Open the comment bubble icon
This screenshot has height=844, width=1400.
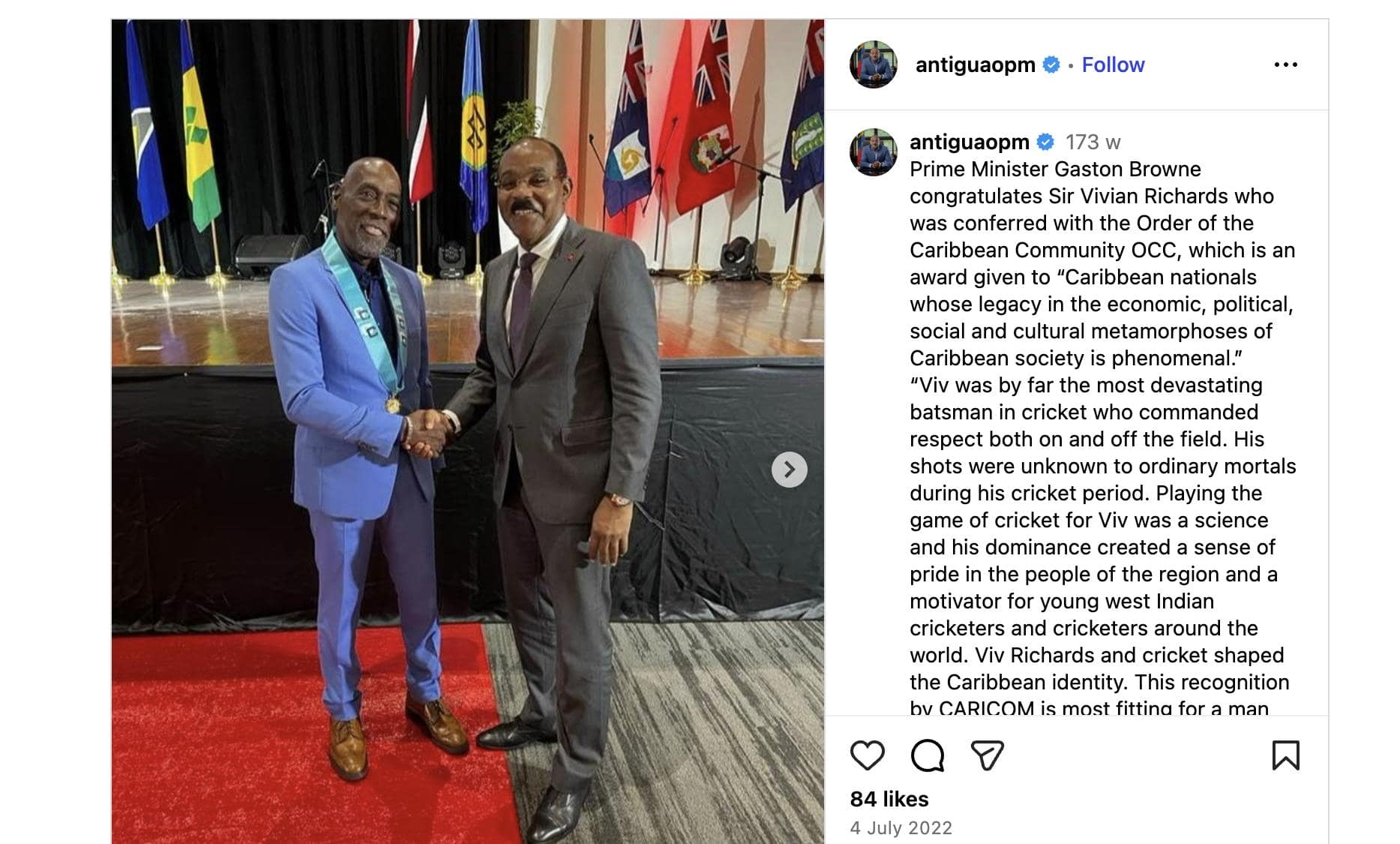coord(927,755)
